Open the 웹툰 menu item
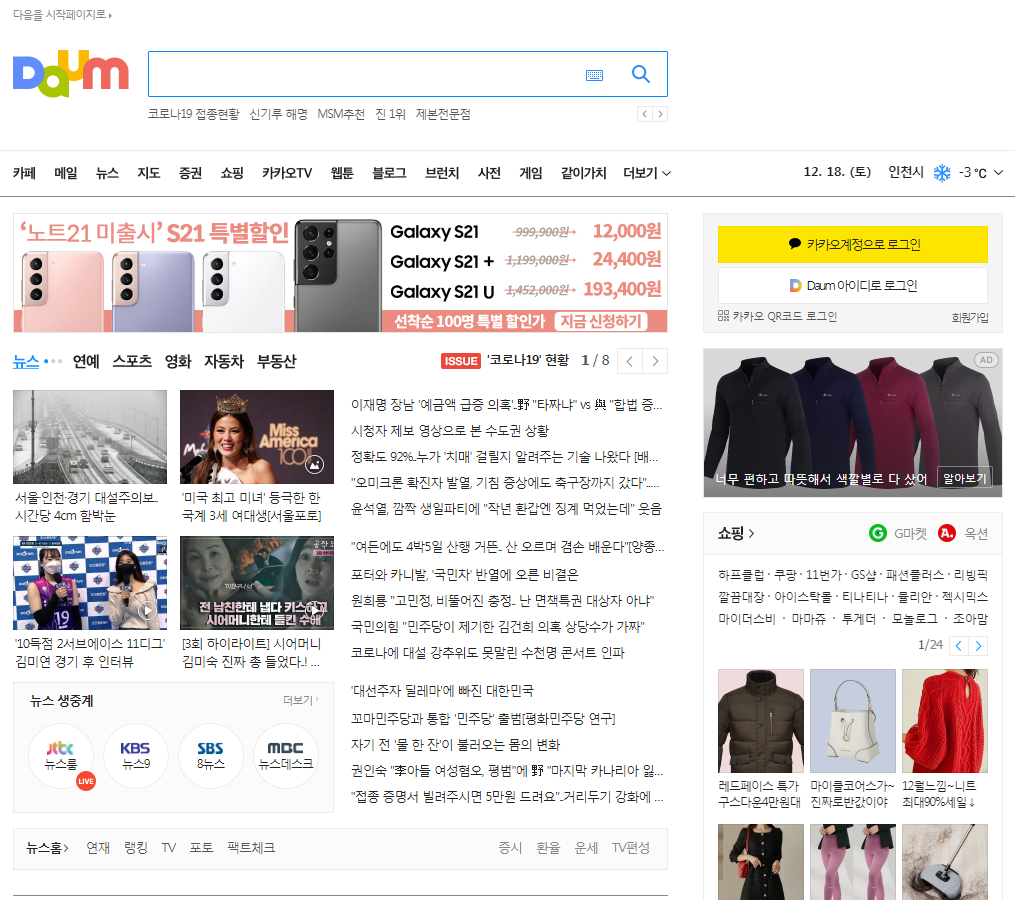Screen dimensions: 1015x900 coord(342,173)
